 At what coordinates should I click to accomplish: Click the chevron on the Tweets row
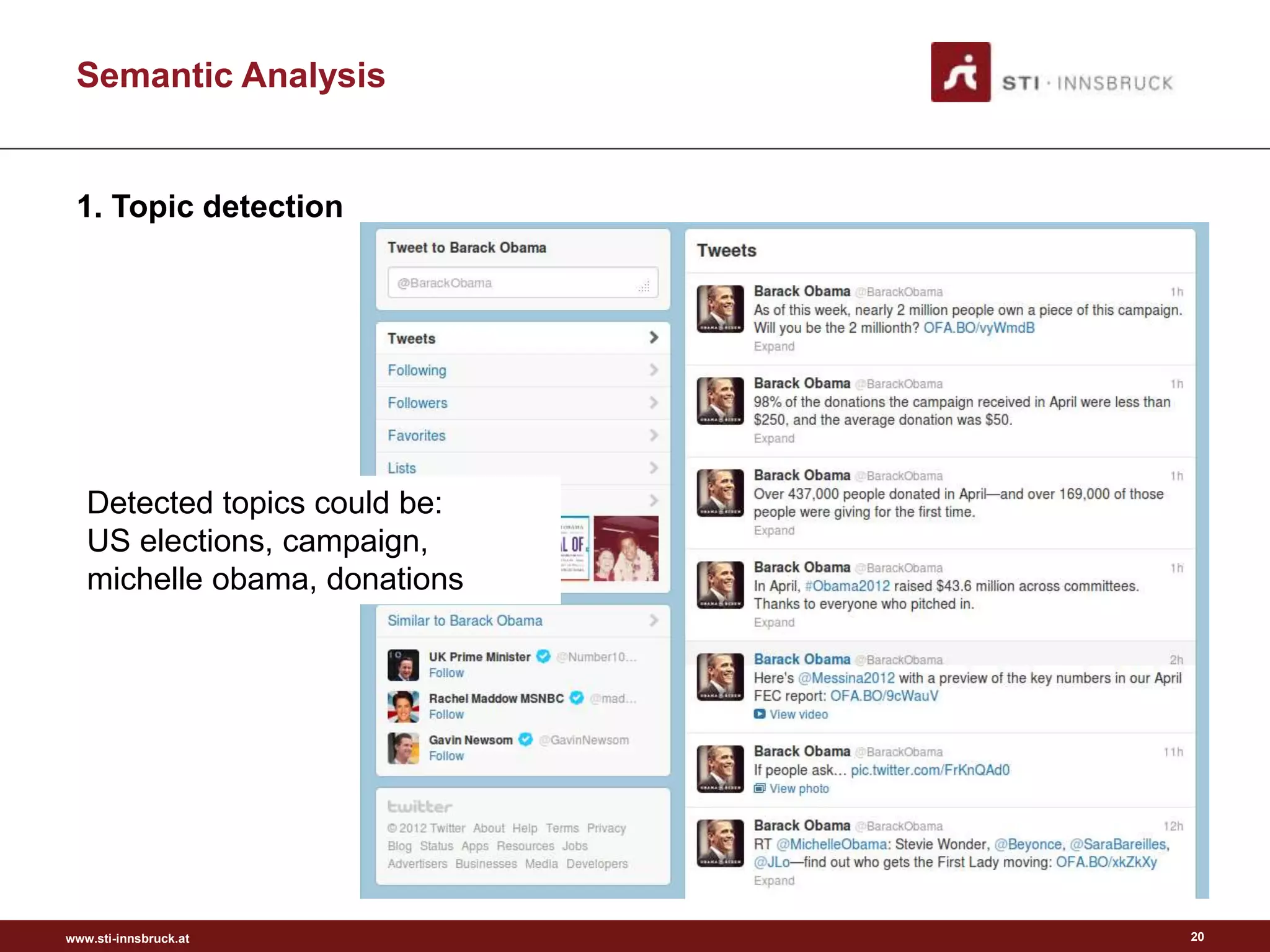[x=654, y=338]
